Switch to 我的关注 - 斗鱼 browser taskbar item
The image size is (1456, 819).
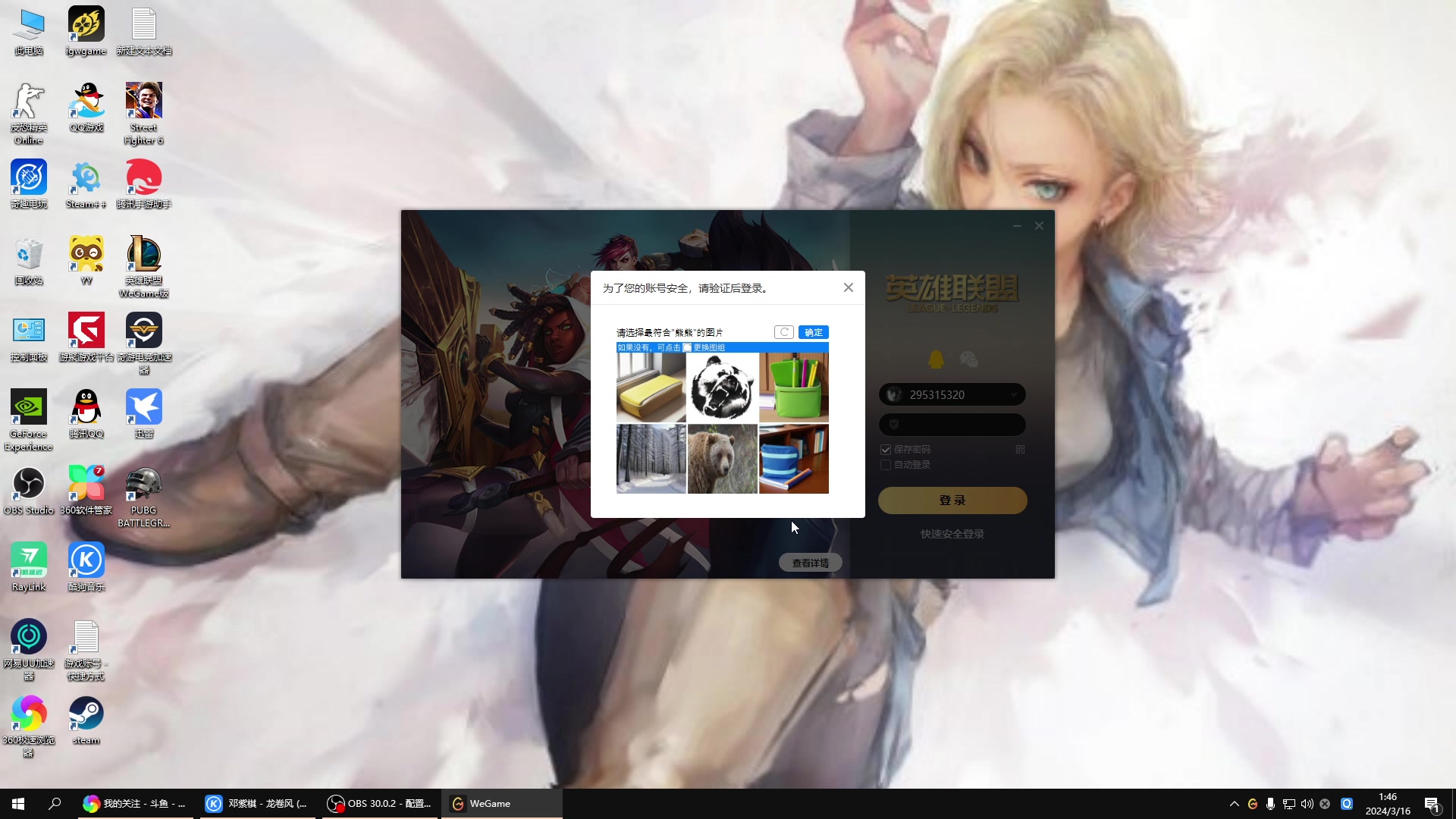pos(135,804)
